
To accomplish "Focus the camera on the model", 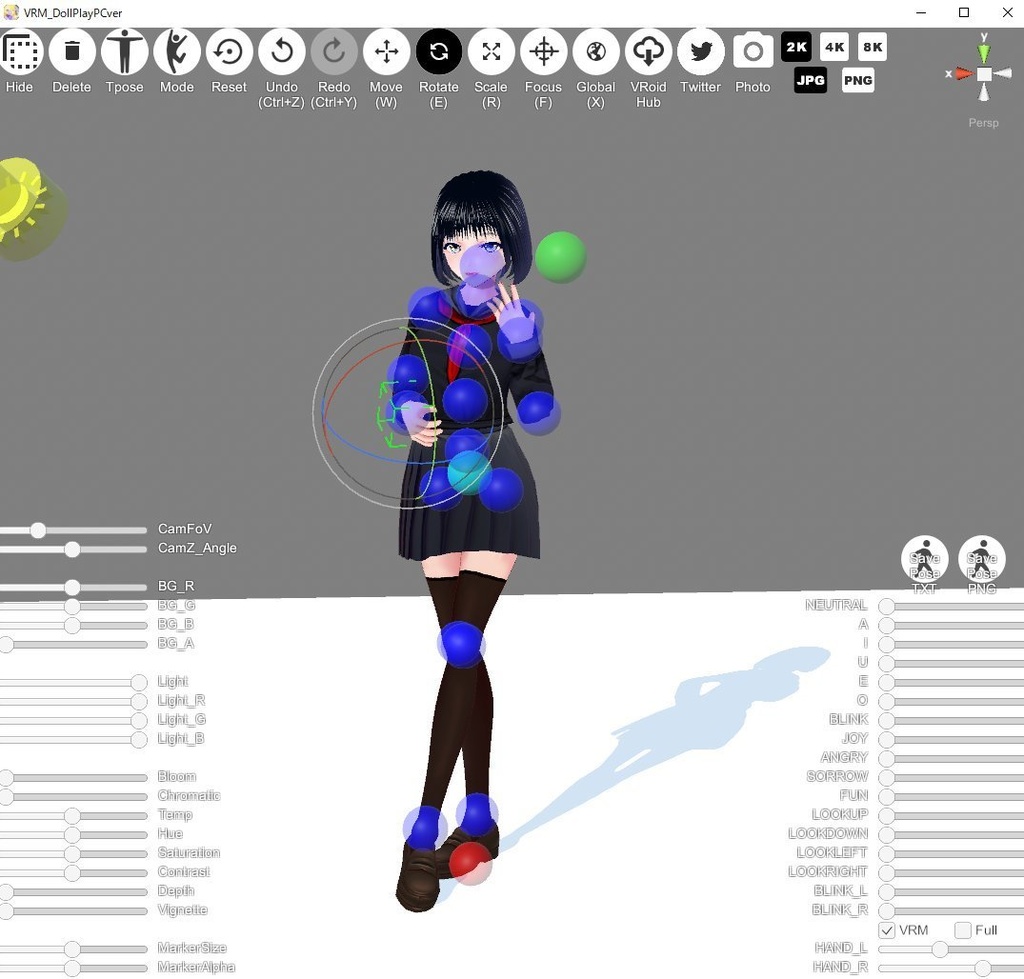I will click(x=543, y=50).
